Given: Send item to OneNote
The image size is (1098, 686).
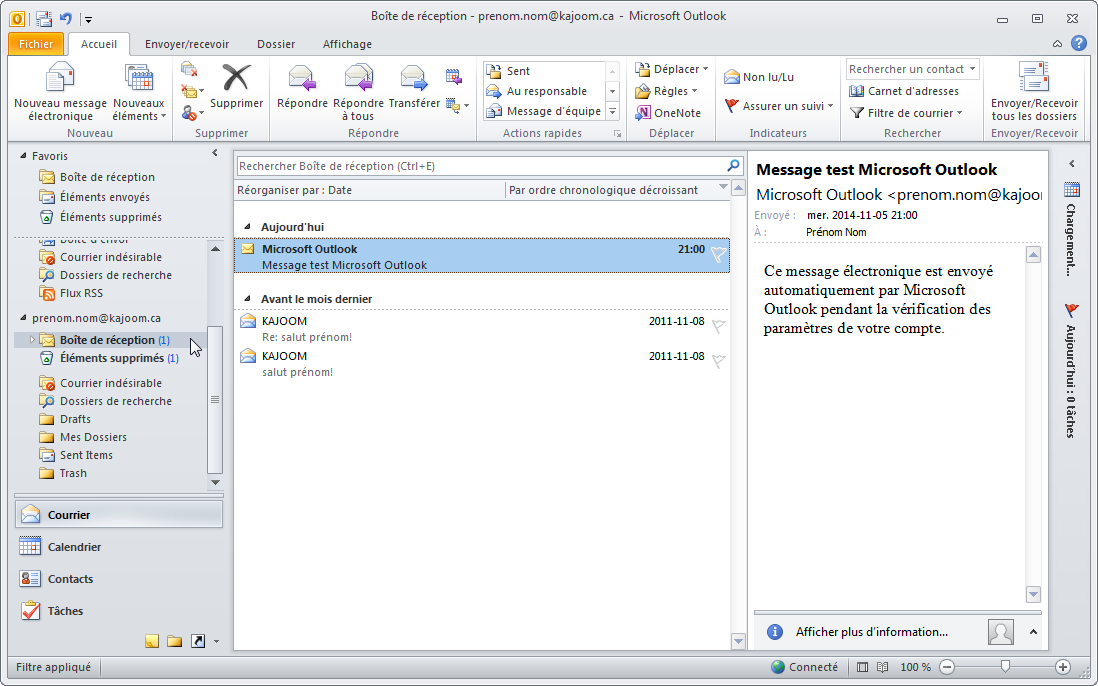Looking at the screenshot, I should [x=668, y=113].
